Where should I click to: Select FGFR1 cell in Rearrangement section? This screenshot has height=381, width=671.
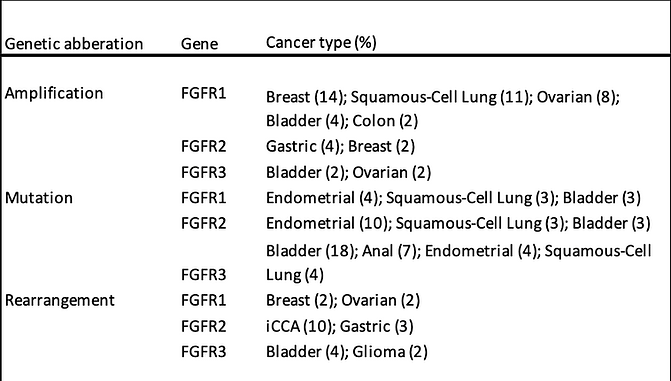click(203, 300)
